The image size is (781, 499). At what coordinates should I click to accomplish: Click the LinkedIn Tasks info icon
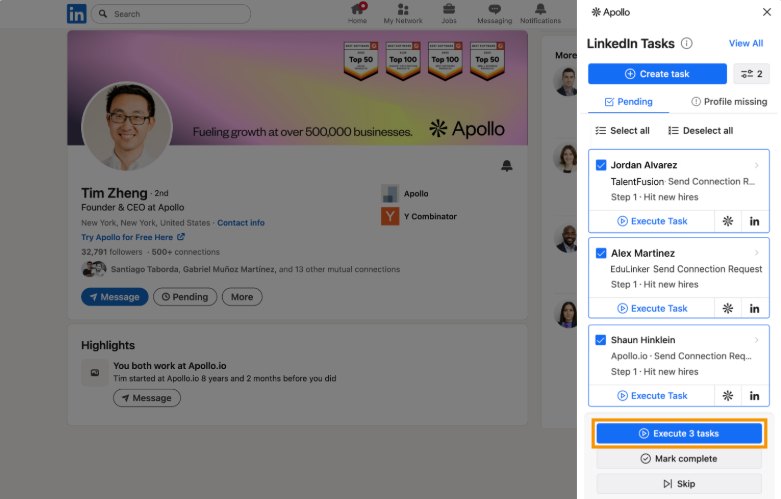point(686,43)
